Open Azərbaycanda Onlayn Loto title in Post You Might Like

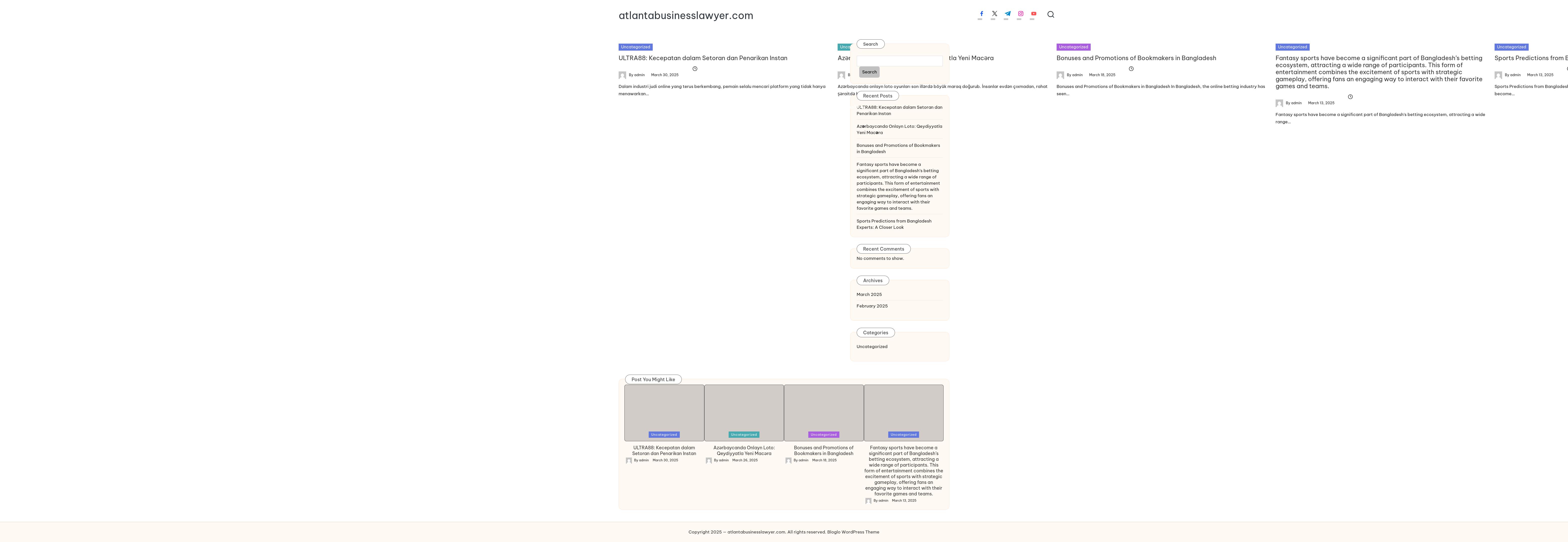coord(744,451)
